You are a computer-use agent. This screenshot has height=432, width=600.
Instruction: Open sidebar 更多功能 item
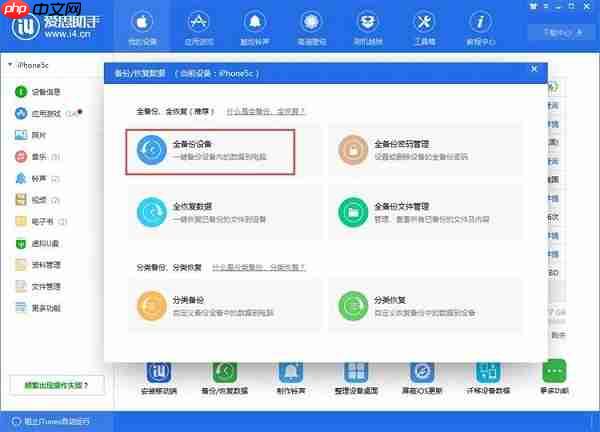[x=38, y=308]
